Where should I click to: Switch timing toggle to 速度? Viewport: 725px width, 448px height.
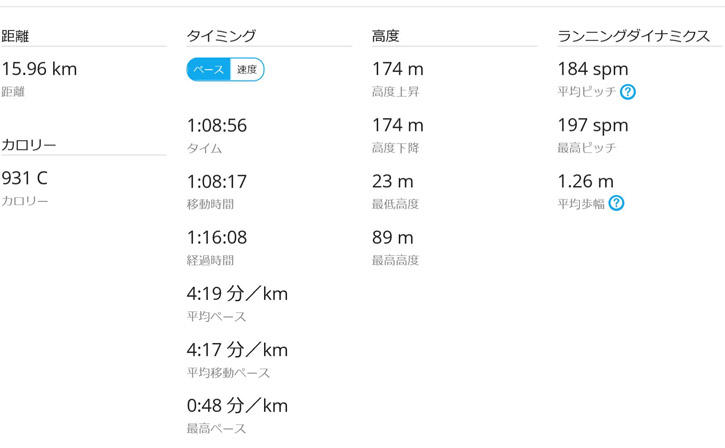coord(247,70)
